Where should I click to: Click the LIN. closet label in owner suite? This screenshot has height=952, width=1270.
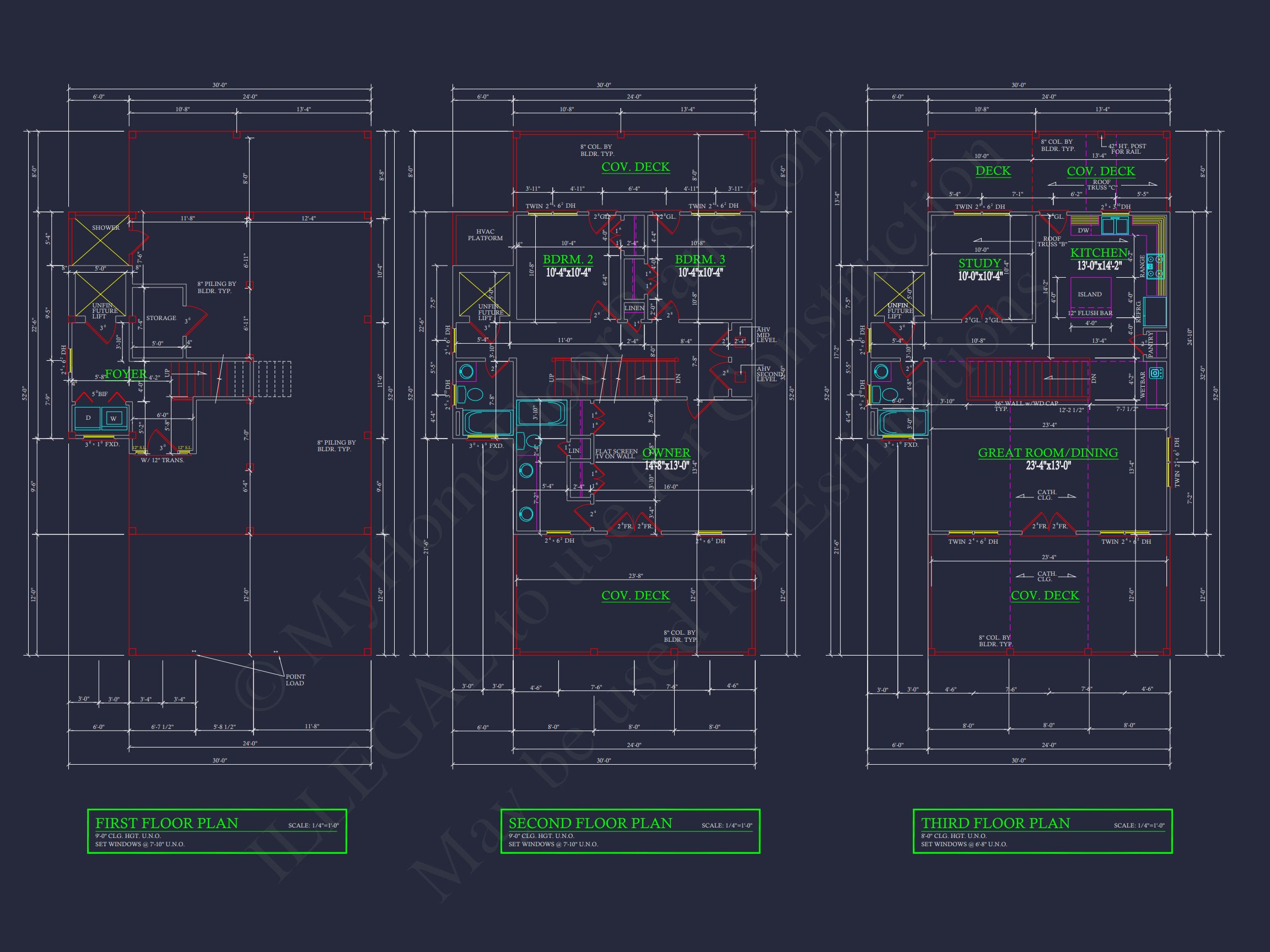575,451
